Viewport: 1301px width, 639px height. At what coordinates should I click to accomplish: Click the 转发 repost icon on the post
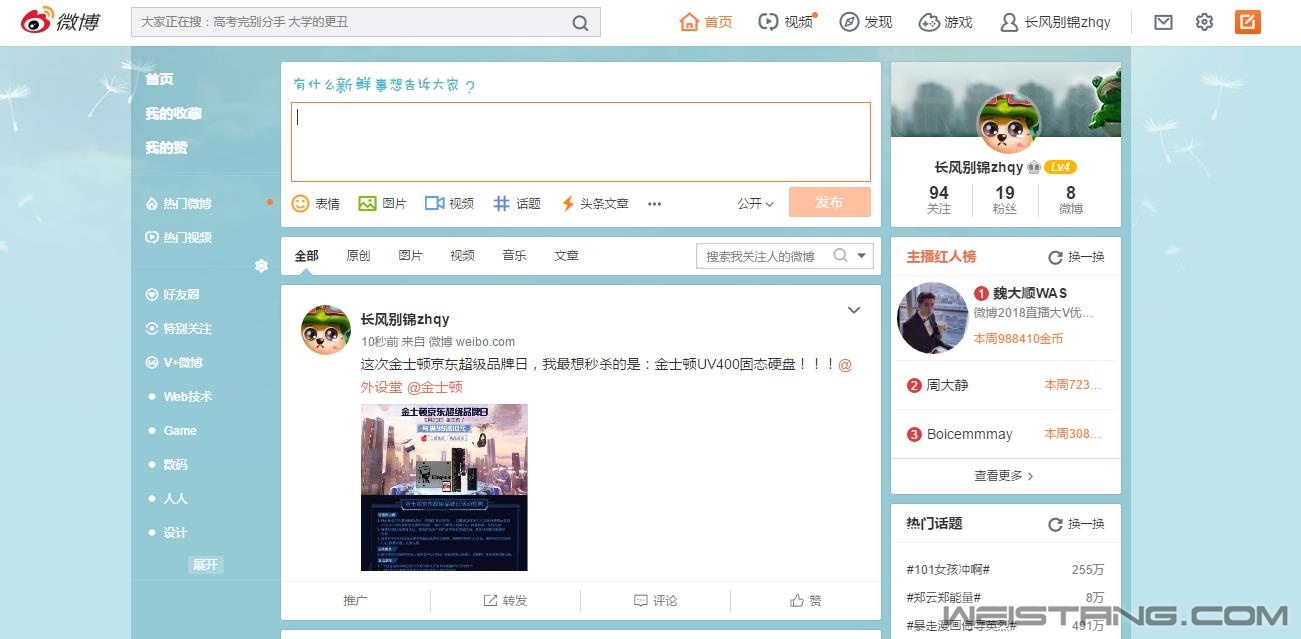[490, 600]
